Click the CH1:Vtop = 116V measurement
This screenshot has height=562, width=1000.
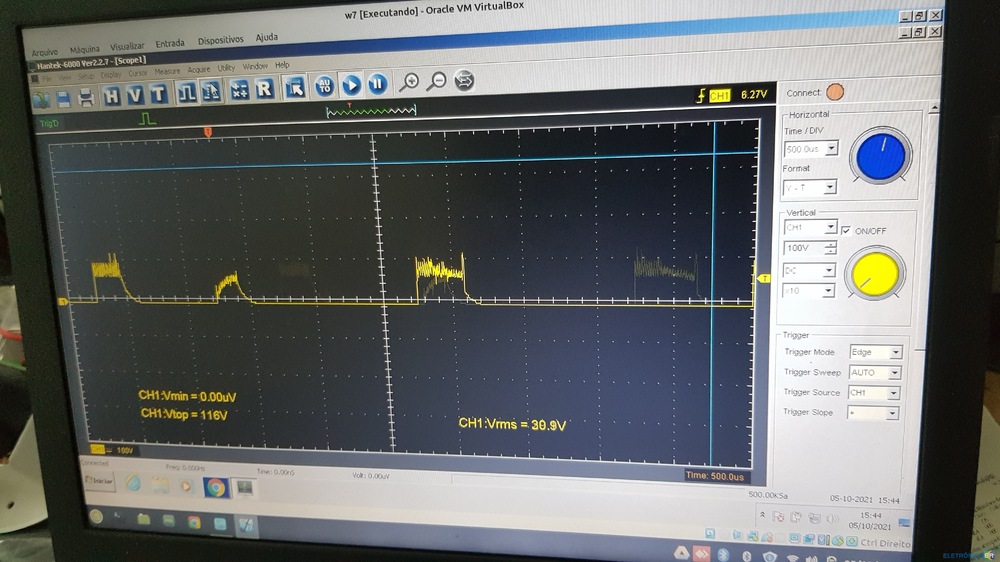184,415
